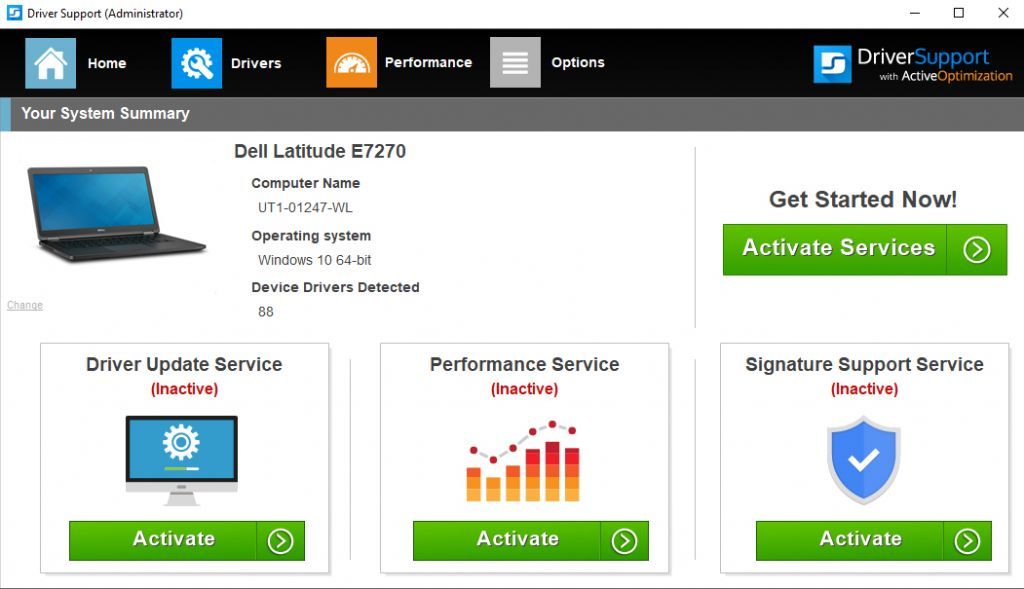Activate the Signature Support Service
This screenshot has width=1024, height=589.
(874, 541)
